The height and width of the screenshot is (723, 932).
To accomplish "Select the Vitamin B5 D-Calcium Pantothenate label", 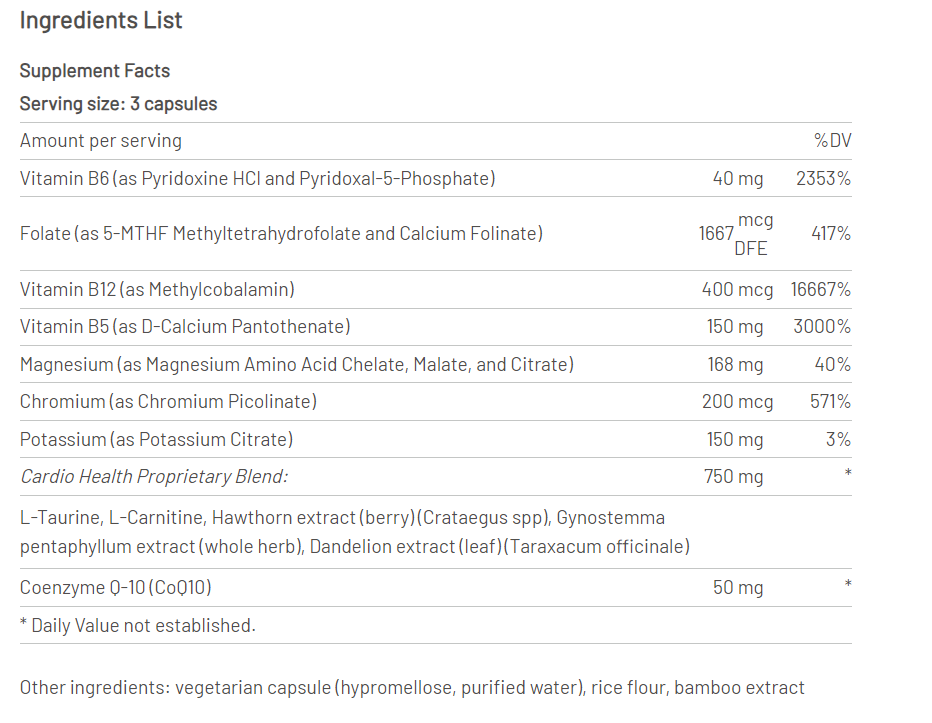I will 185,327.
